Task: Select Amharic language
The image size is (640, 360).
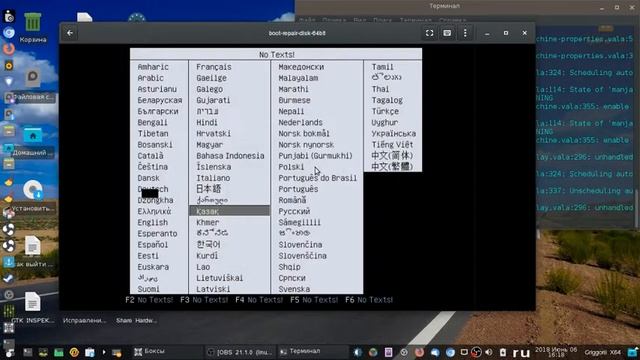Action: pos(153,67)
